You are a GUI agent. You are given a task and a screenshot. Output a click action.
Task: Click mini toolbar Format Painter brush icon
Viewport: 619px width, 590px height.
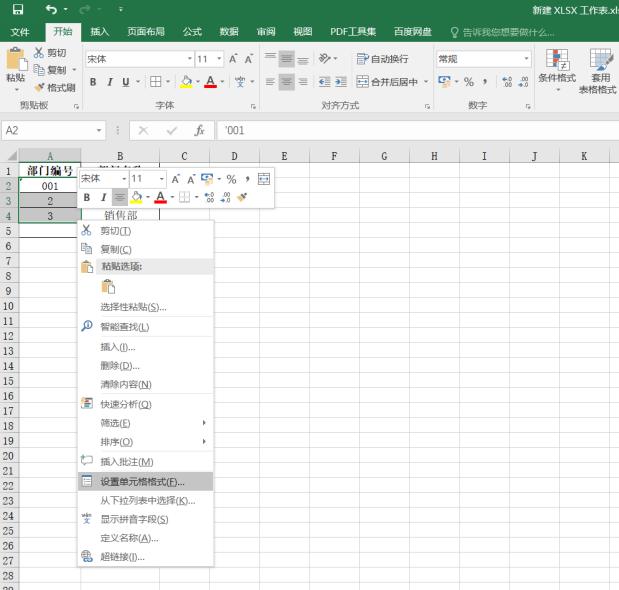(x=242, y=197)
